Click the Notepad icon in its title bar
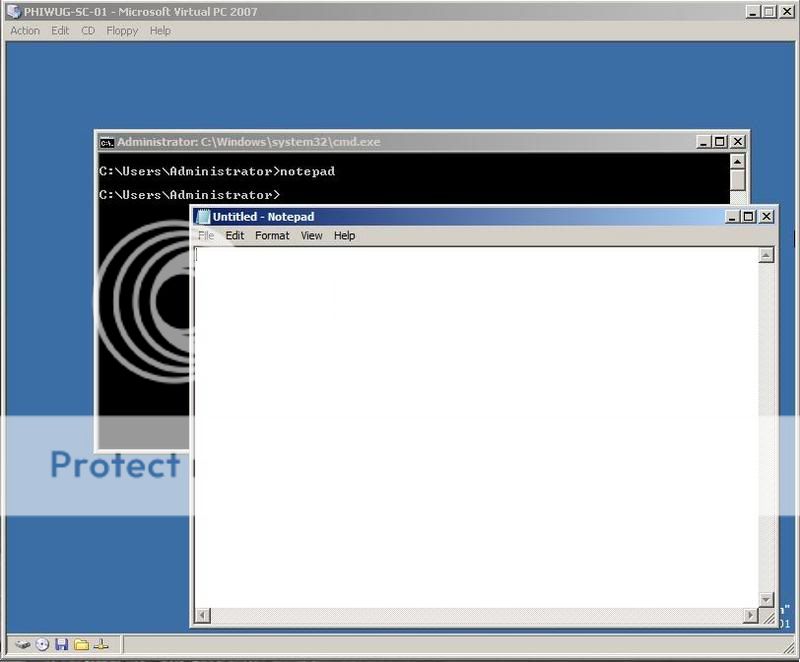 click(x=201, y=216)
